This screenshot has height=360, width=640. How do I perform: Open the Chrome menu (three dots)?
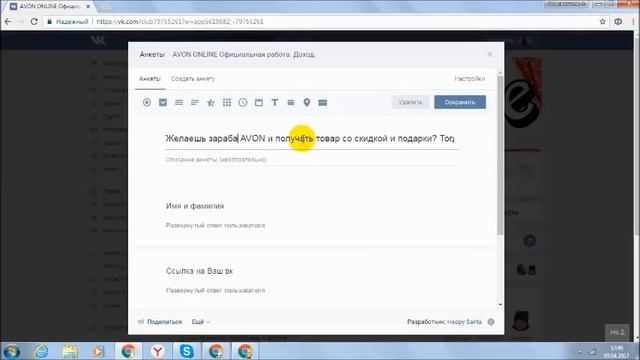click(x=633, y=22)
